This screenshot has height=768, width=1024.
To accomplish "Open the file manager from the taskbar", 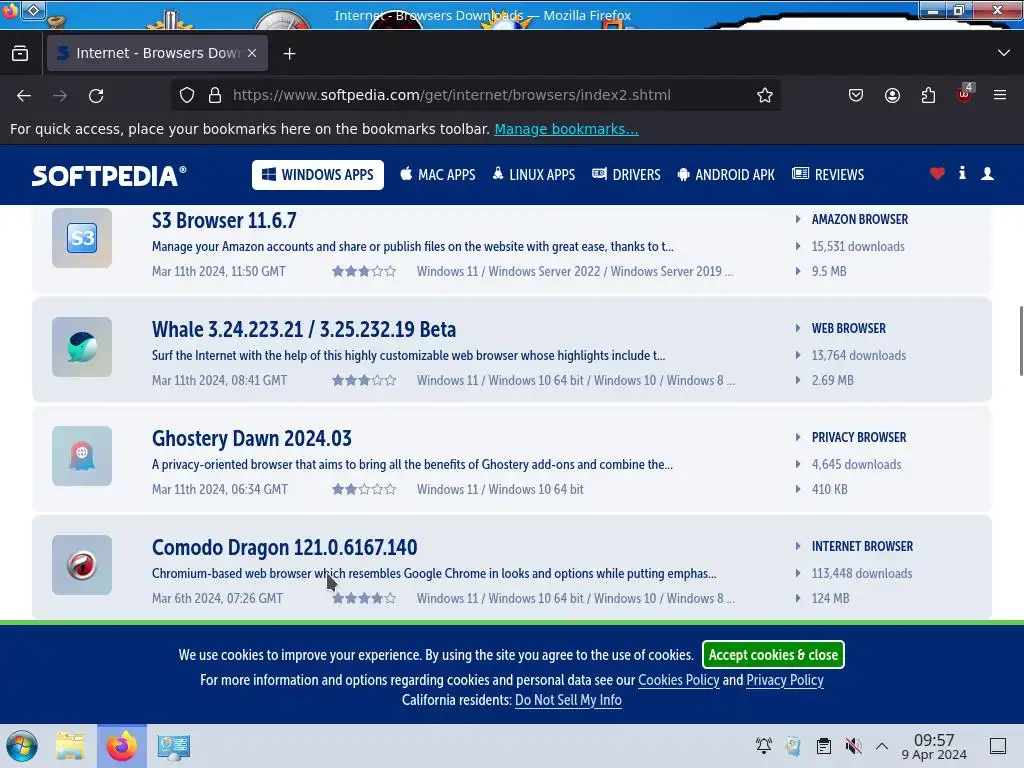I will 70,746.
